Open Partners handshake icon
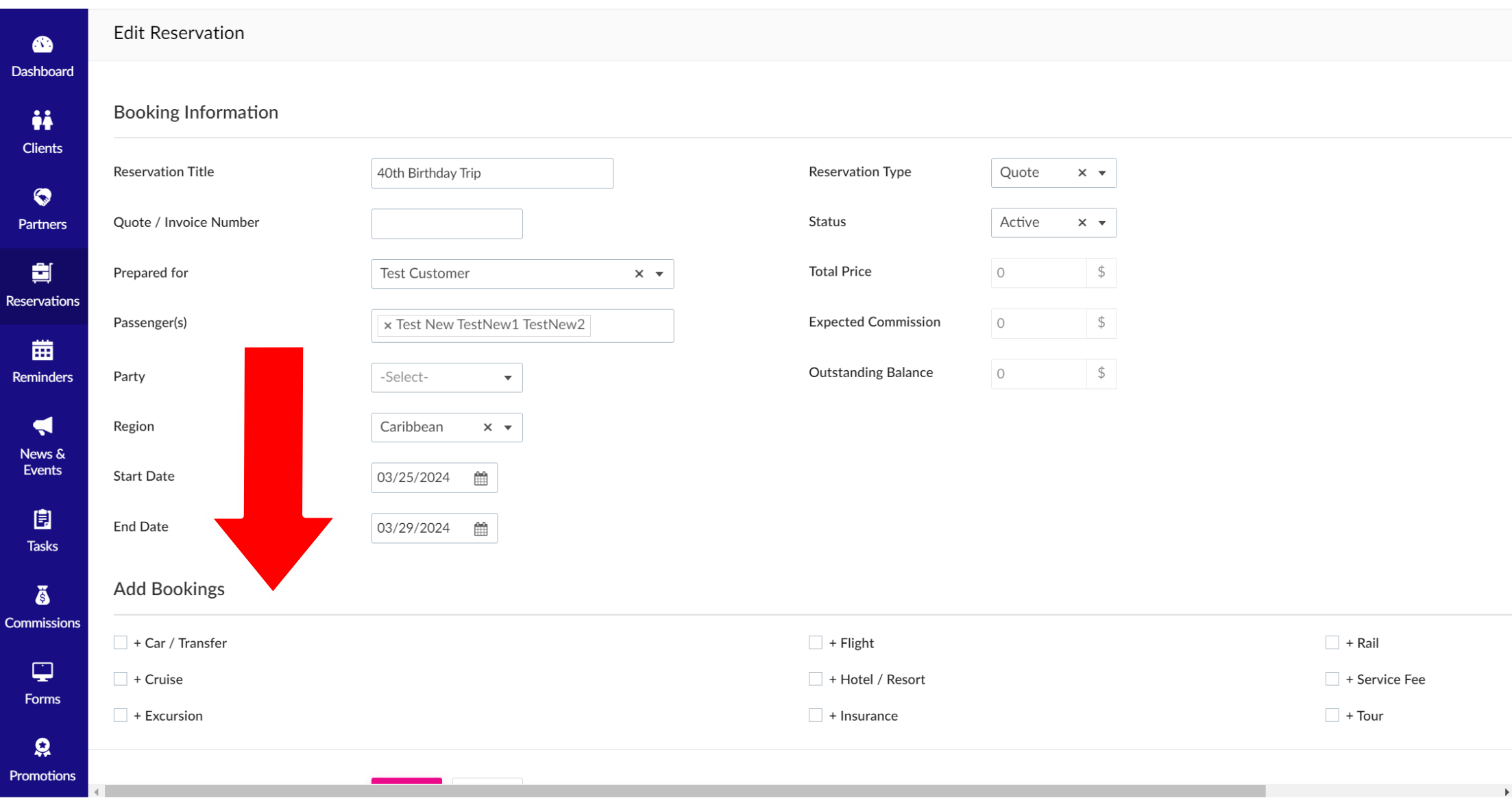This screenshot has width=1512, height=805. pyautogui.click(x=42, y=197)
